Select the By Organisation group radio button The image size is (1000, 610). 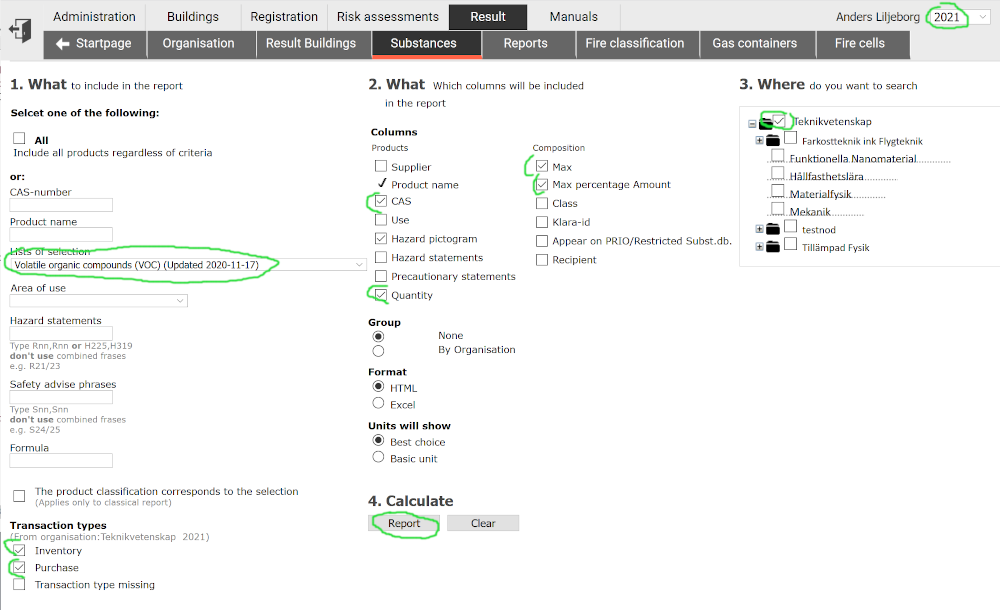click(378, 351)
